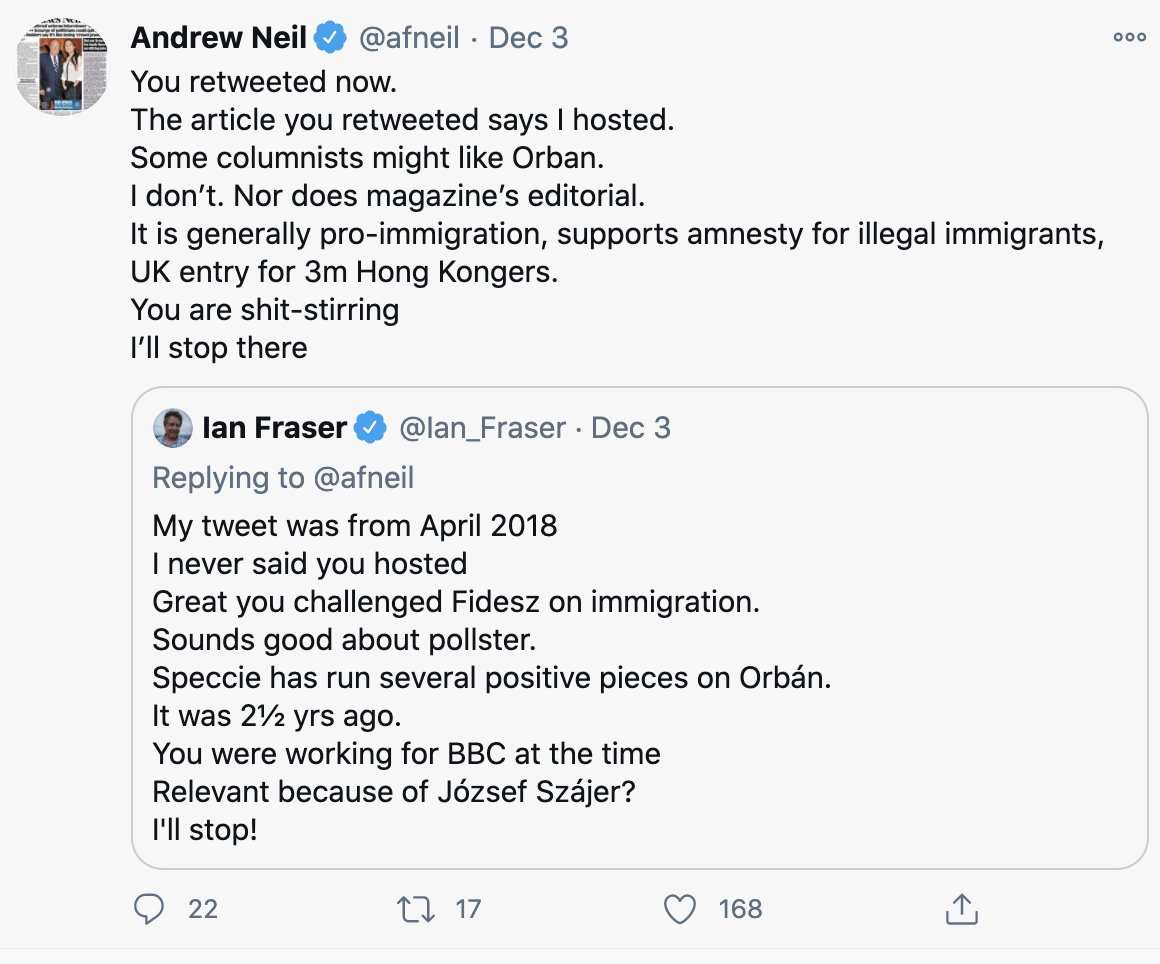Viewport: 1160px width, 964px height.
Task: Open the tweet's three-dot more options menu
Action: click(1129, 37)
